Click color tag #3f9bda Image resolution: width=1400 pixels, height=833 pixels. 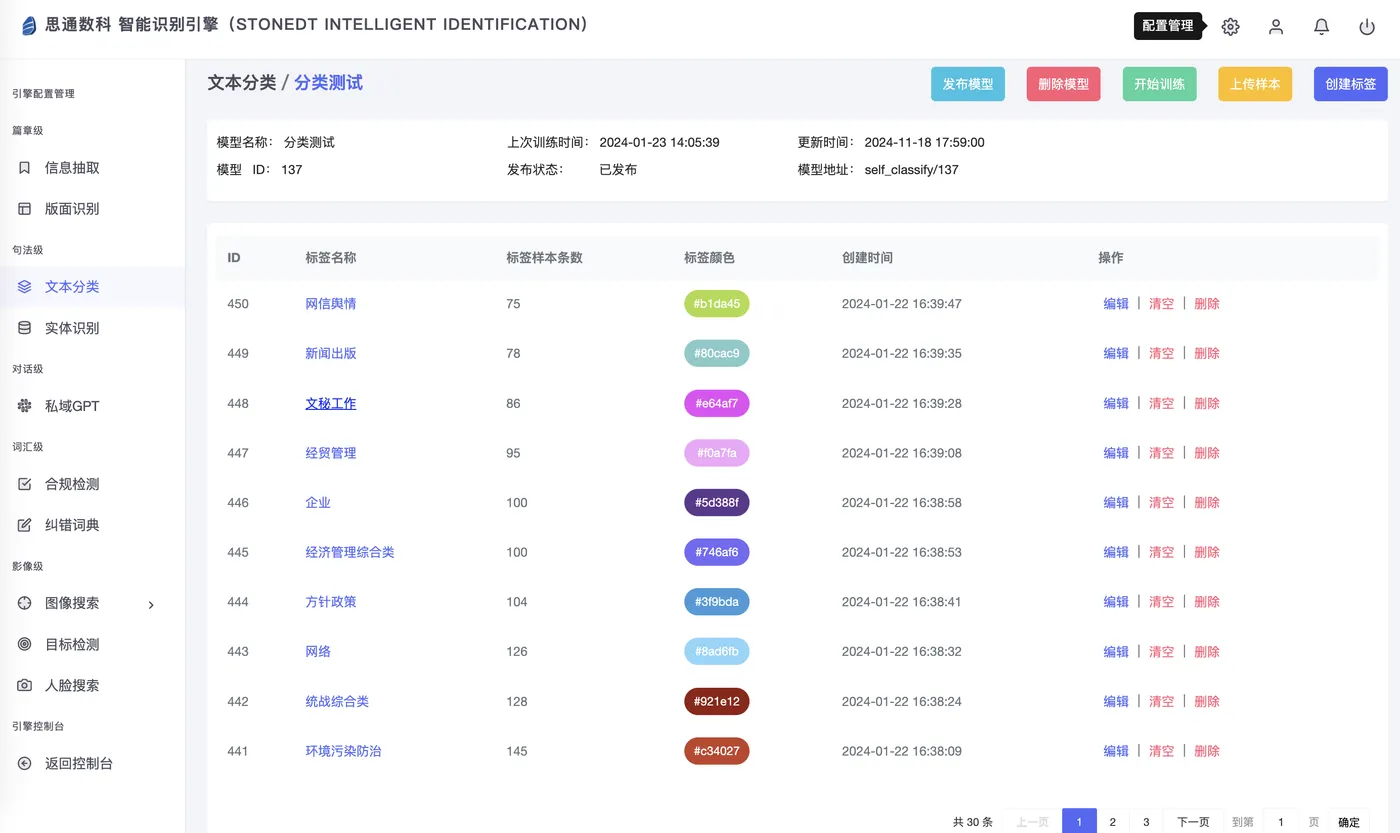coord(716,602)
